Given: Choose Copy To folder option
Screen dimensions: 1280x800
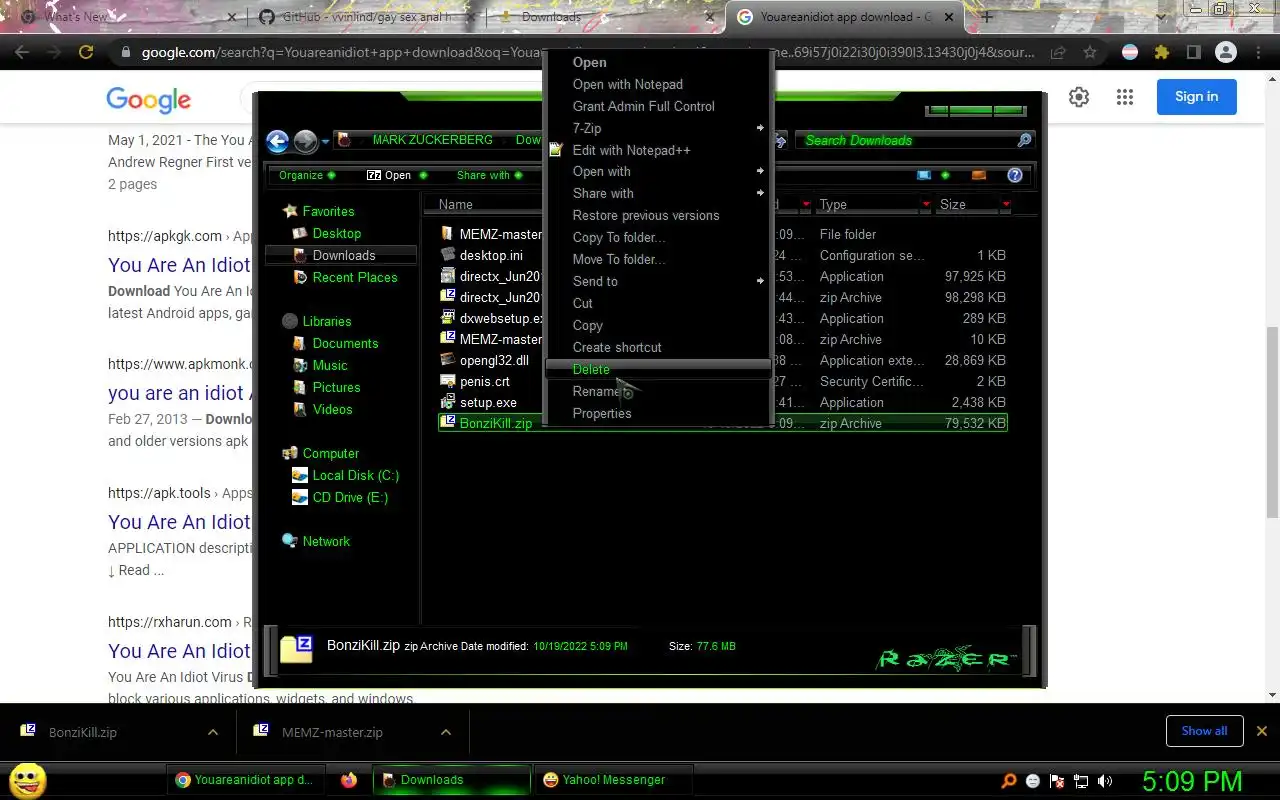Looking at the screenshot, I should click(x=659, y=237).
